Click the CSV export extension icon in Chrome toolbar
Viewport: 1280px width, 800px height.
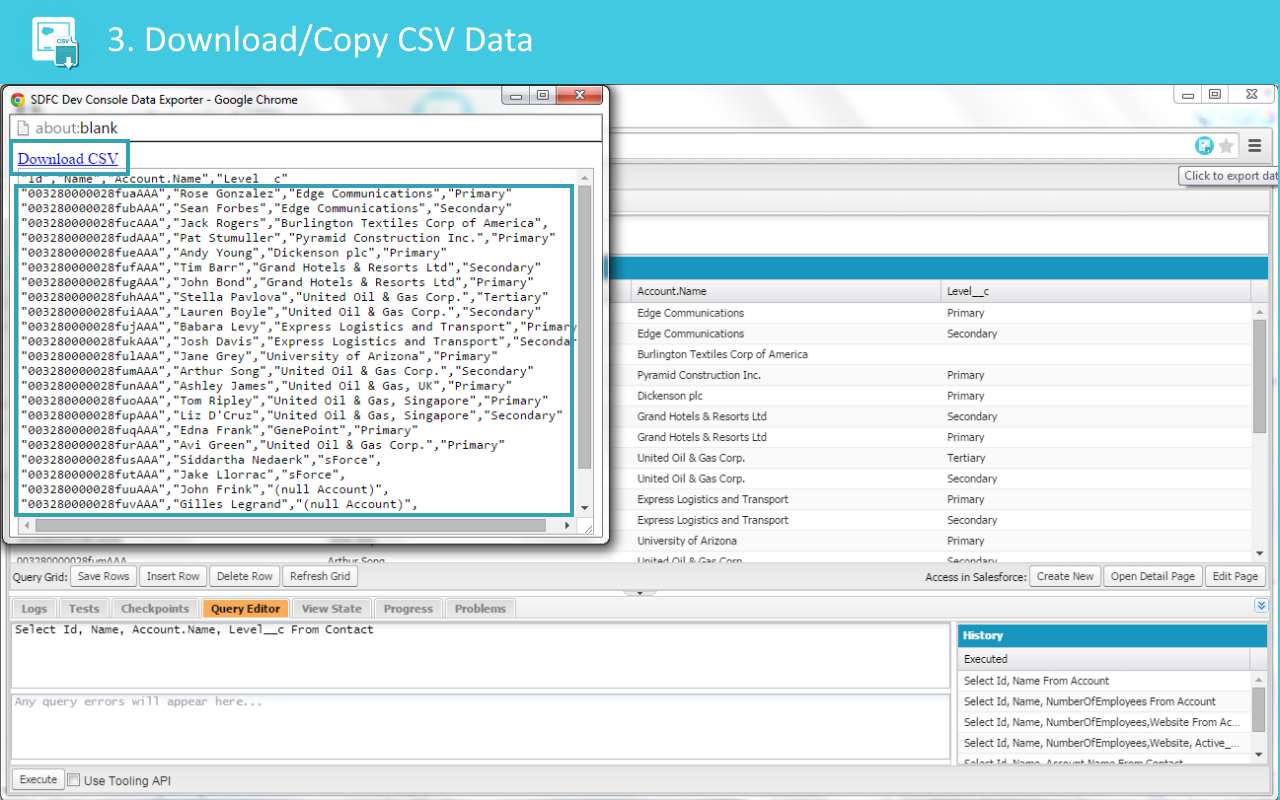pos(1204,146)
